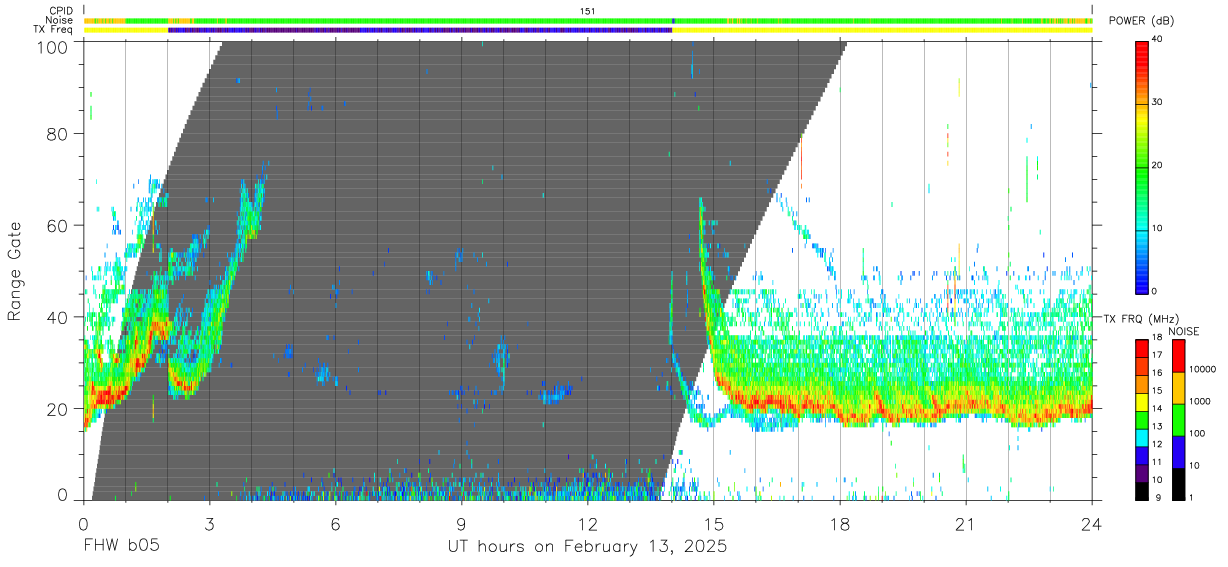Click the 10 label on POWER colorbar
Viewport: 1228px width, 567px height.
[1157, 228]
